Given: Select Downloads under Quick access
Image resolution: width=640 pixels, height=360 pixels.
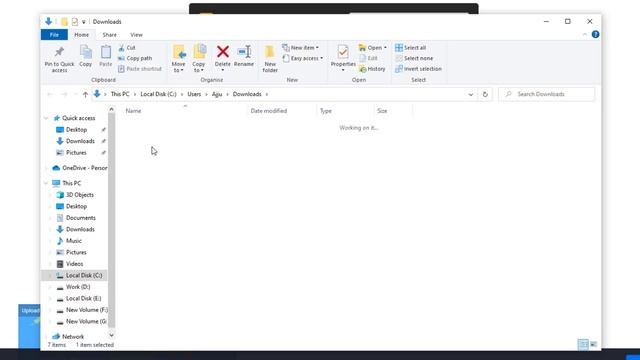Looking at the screenshot, I should click(80, 141).
